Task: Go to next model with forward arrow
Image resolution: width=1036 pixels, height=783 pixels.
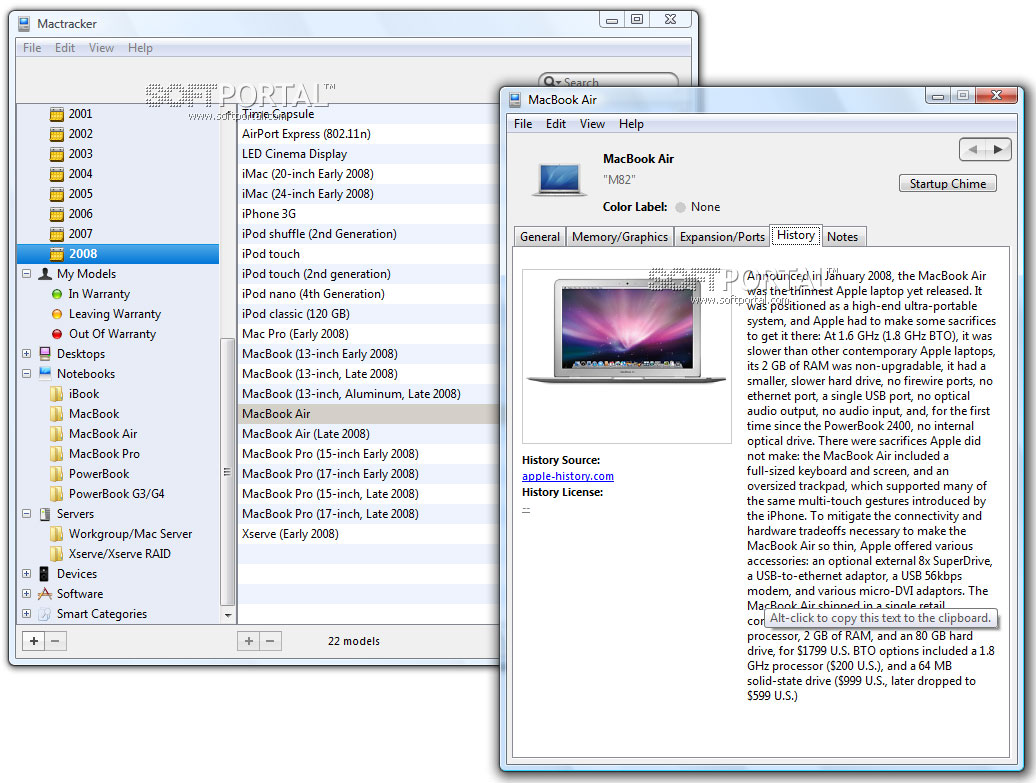Action: [x=998, y=149]
